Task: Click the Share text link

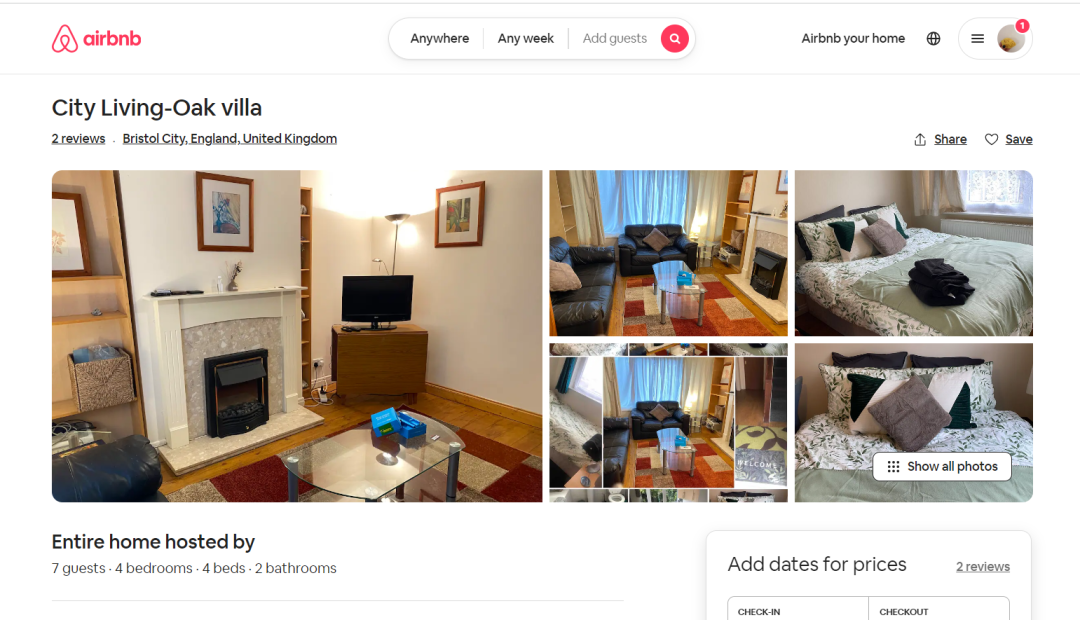Action: pos(950,139)
